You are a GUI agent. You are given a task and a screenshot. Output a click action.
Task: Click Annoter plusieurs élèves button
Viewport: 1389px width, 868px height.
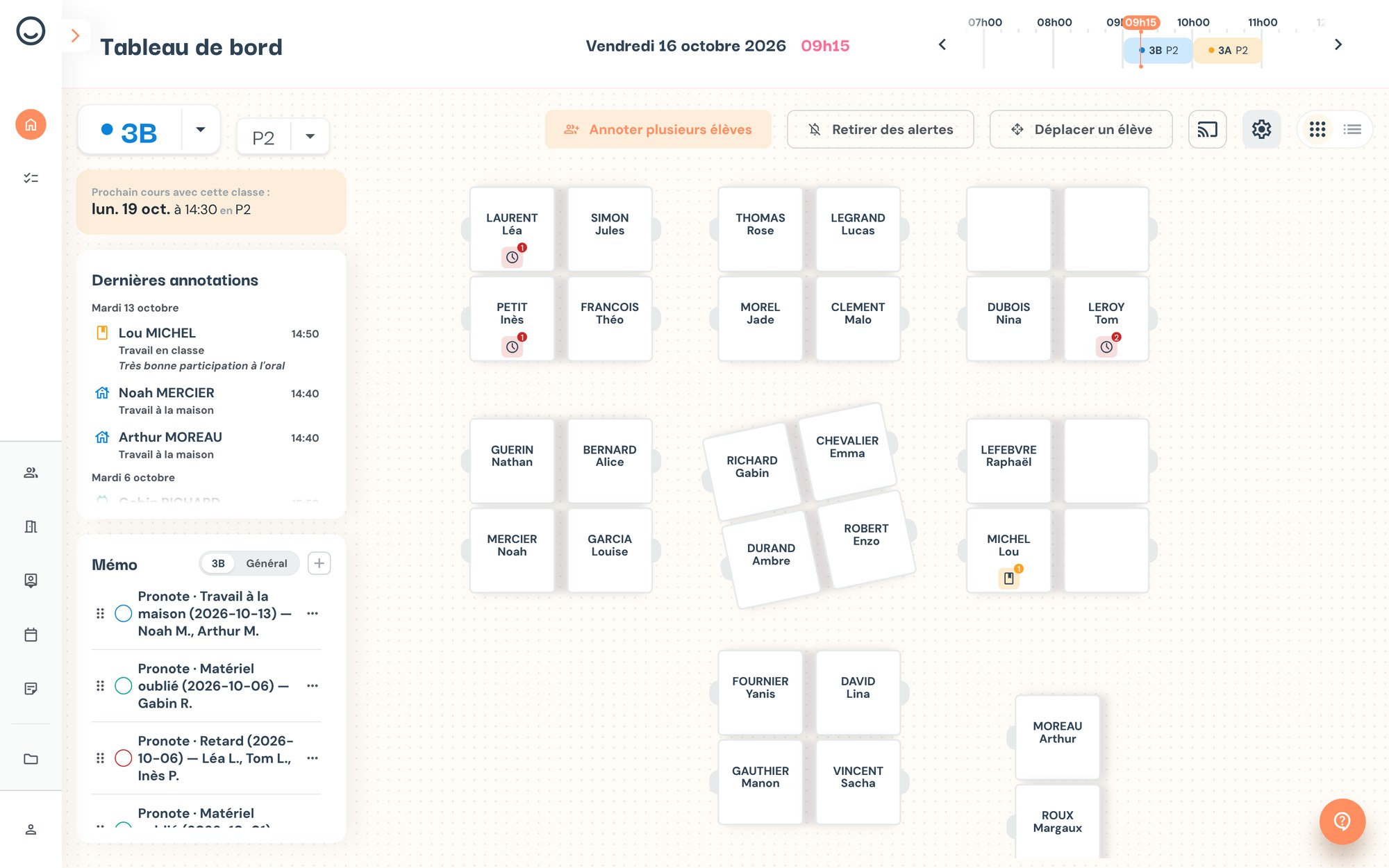(x=658, y=130)
